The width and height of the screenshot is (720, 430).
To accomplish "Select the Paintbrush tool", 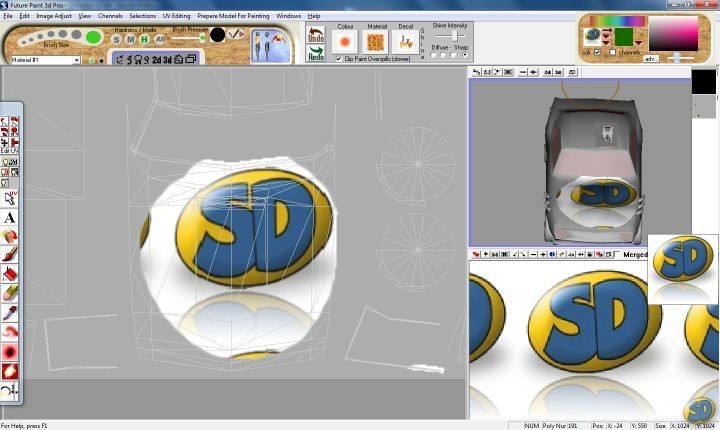I will click(x=10, y=255).
